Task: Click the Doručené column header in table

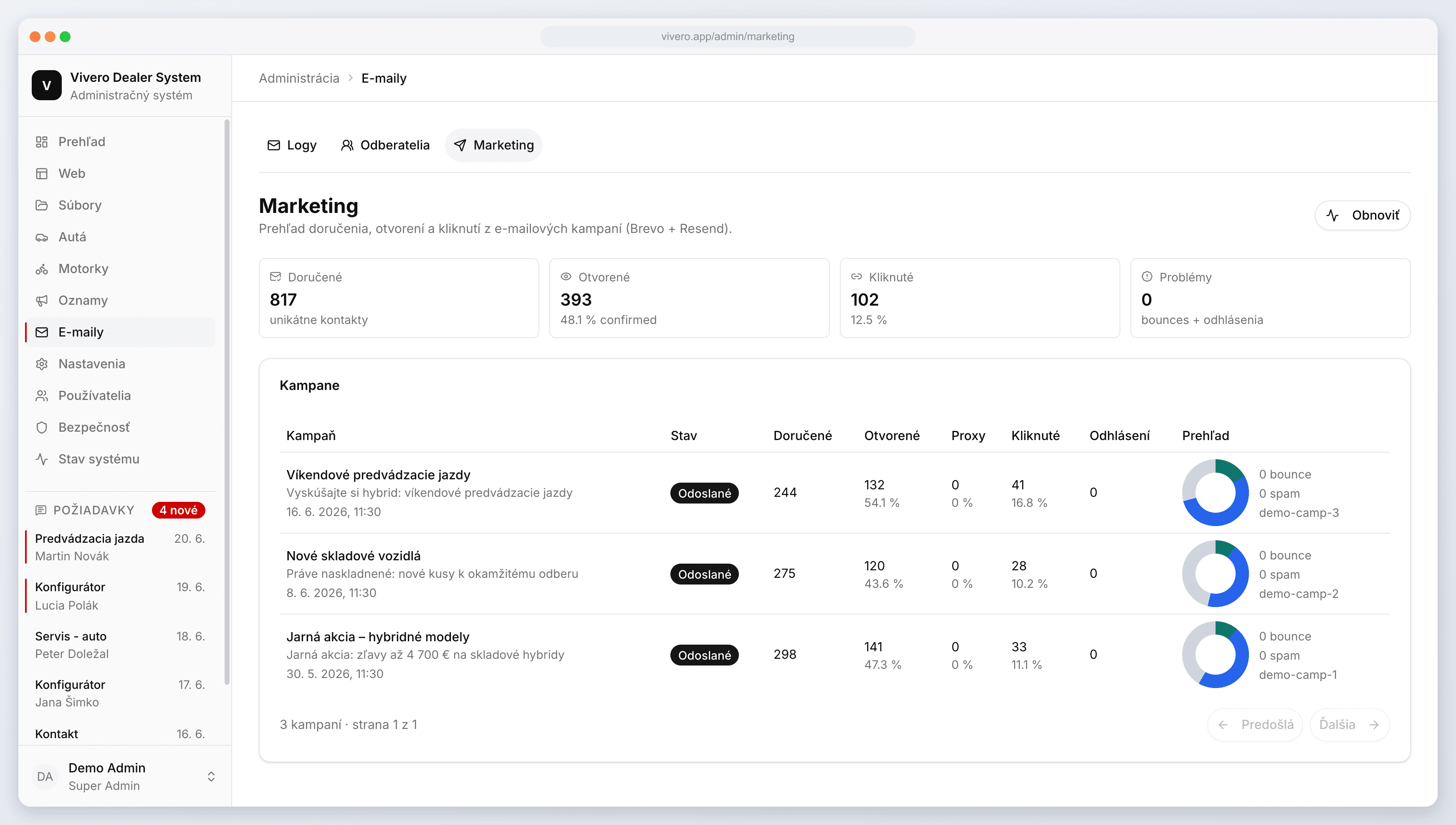Action: [x=802, y=435]
